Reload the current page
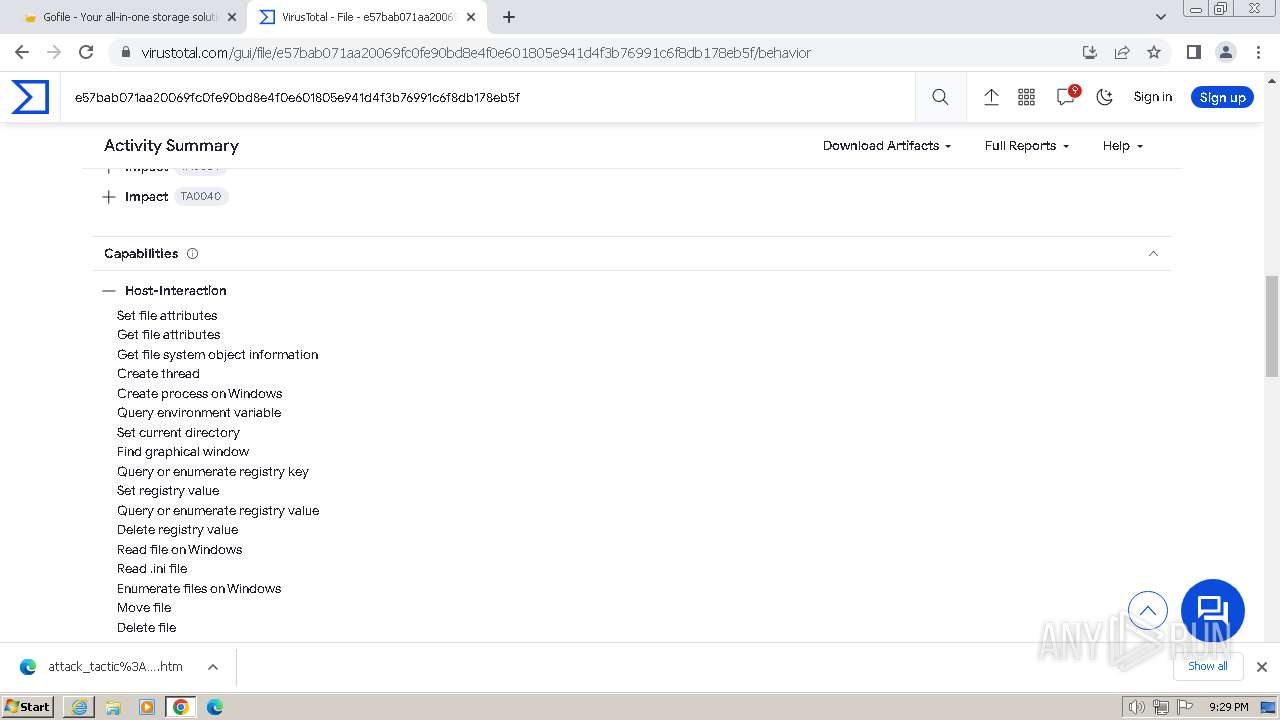Screen dimensions: 1280x720 point(86,52)
